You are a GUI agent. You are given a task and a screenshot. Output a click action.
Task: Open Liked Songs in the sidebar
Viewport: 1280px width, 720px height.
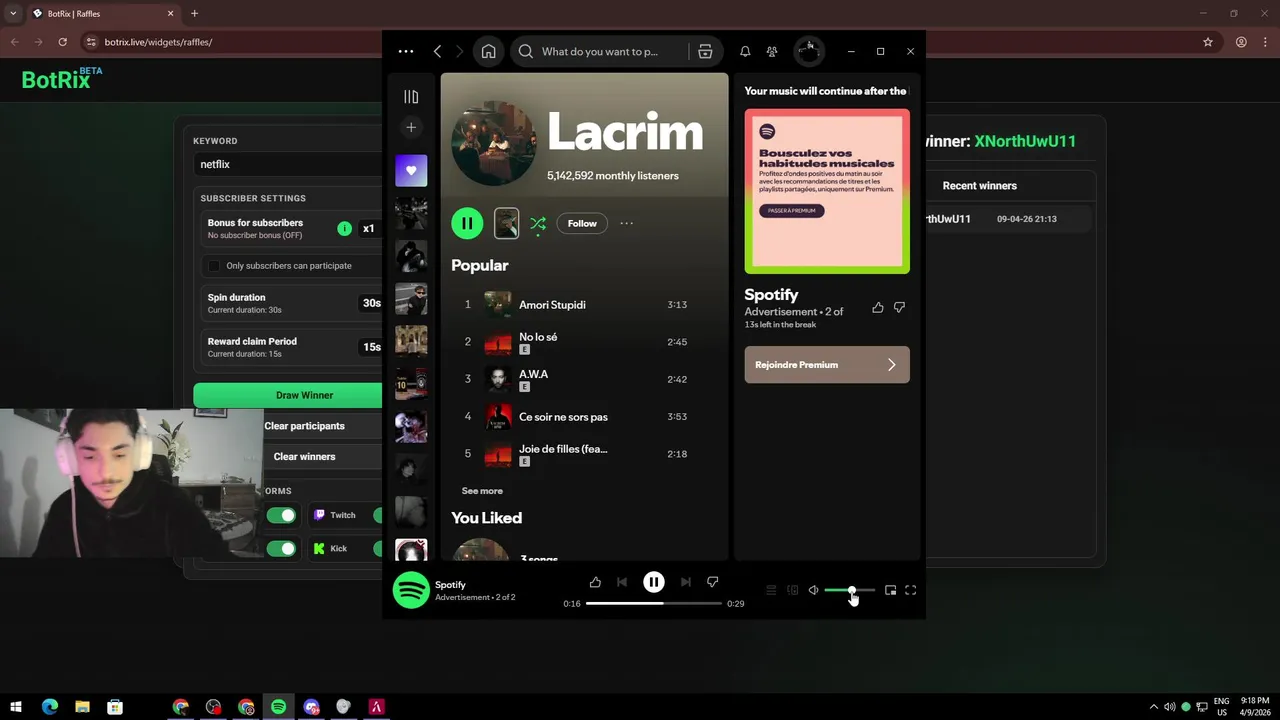(411, 170)
